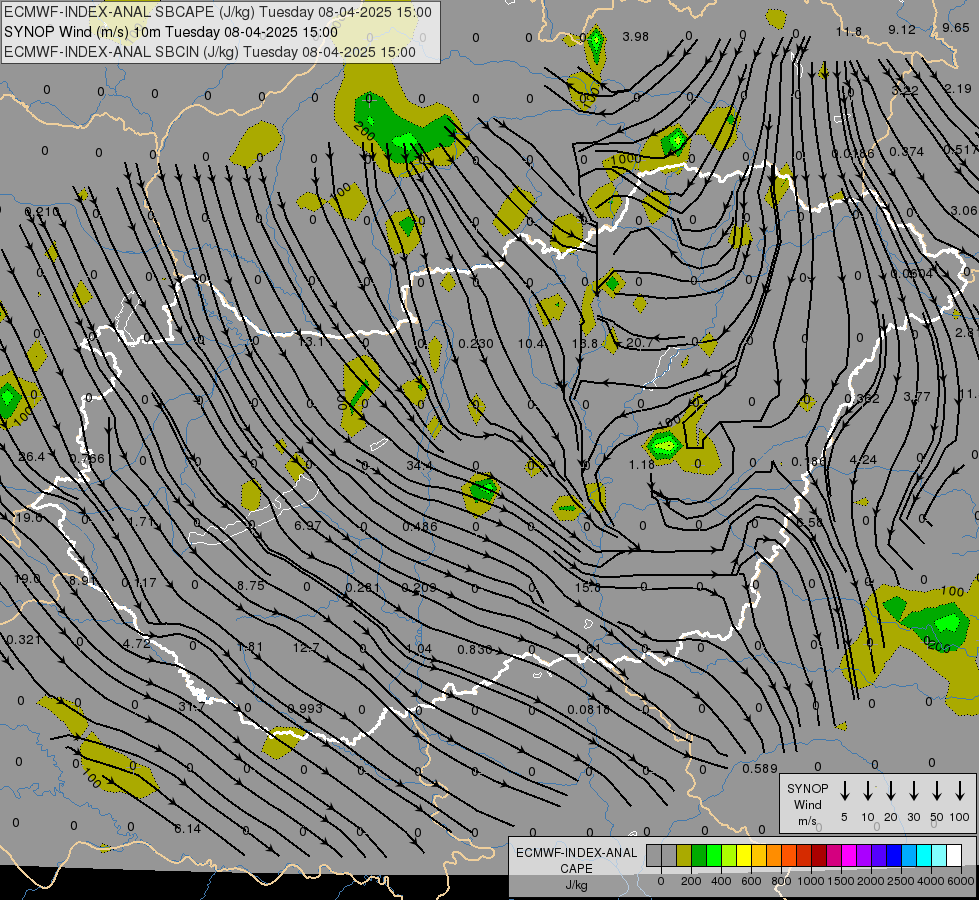Click the wind arrow above 10 m/s

pos(868,791)
